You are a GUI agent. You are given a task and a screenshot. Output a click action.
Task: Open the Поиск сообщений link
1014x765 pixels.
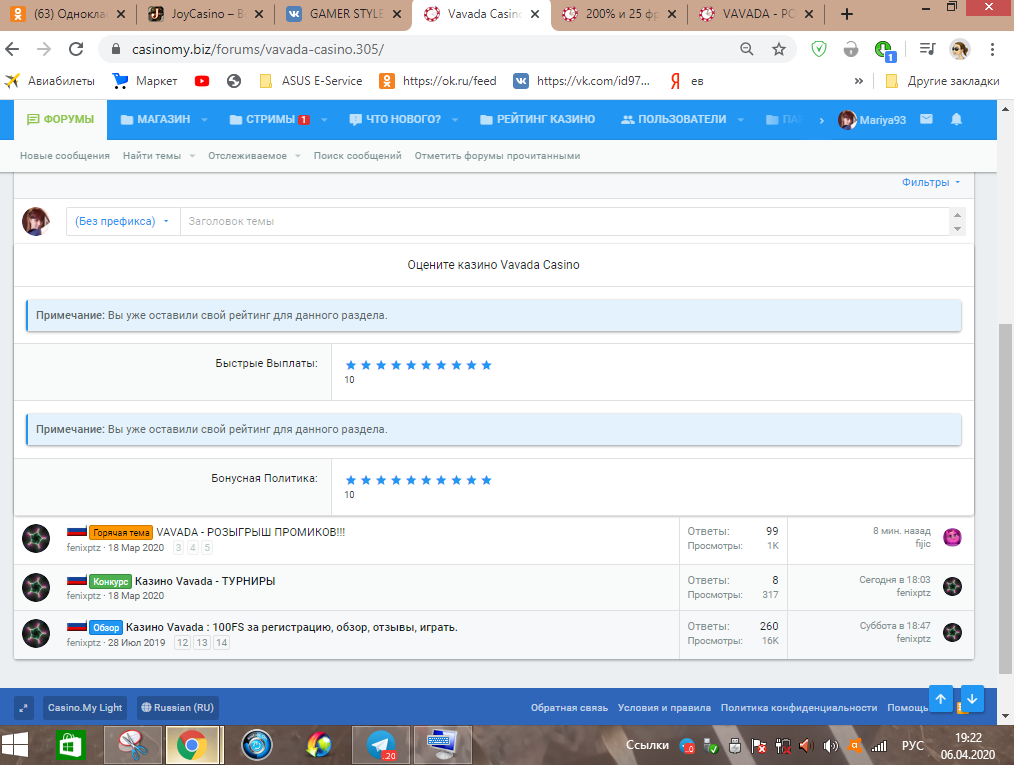pyautogui.click(x=358, y=156)
